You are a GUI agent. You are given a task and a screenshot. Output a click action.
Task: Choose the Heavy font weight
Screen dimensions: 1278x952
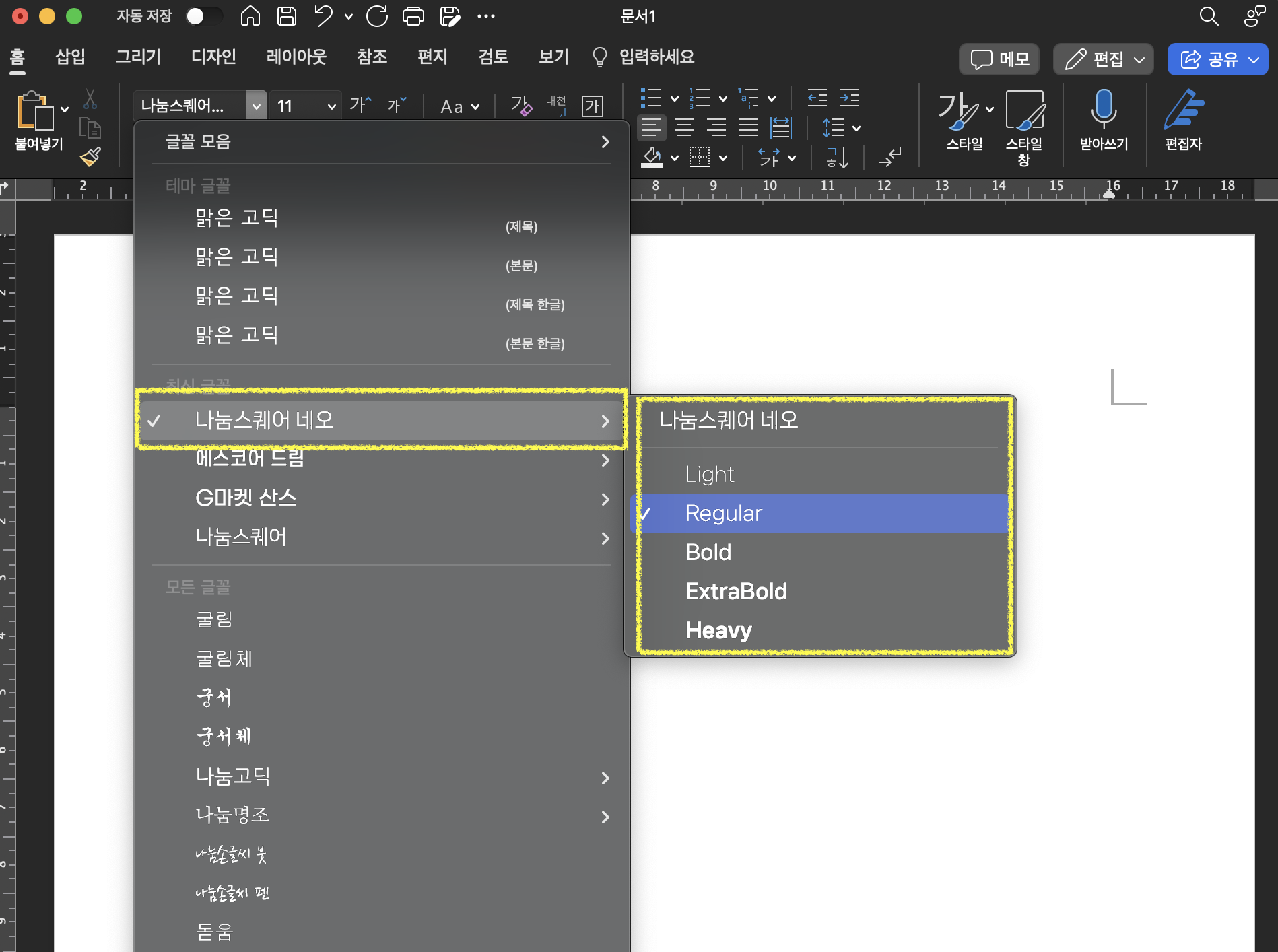pyautogui.click(x=820, y=630)
